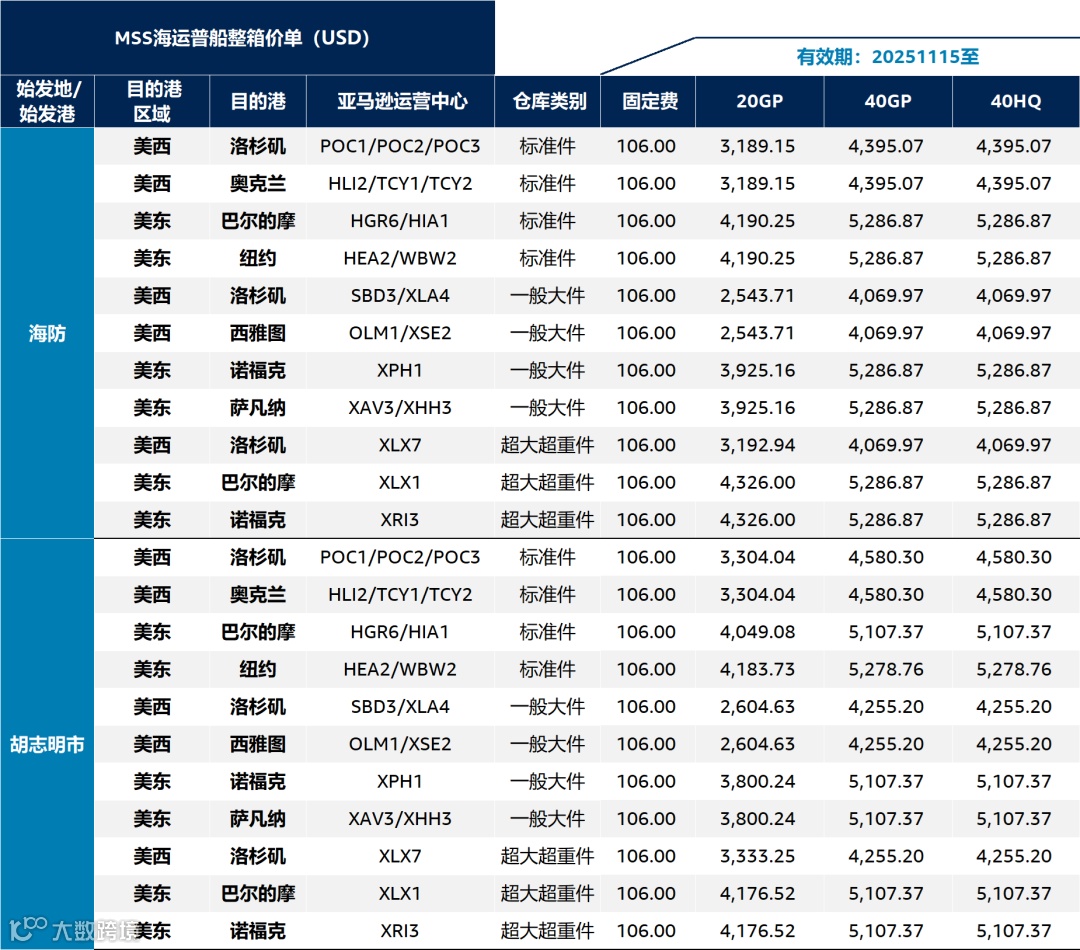
Task: Select the "始发地/始发港" column header
Action: click(x=48, y=101)
